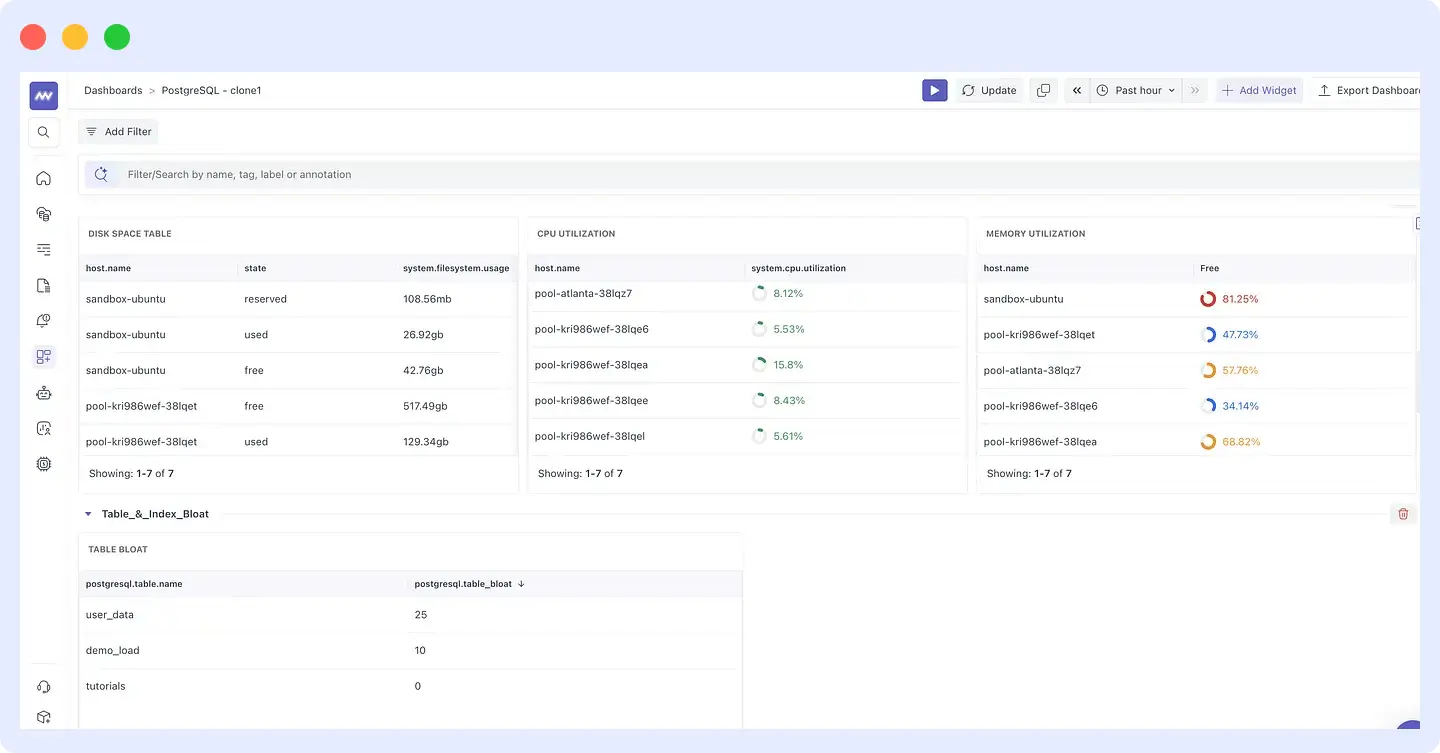Collapse the Table_&_Index_Bloat section

coord(88,514)
